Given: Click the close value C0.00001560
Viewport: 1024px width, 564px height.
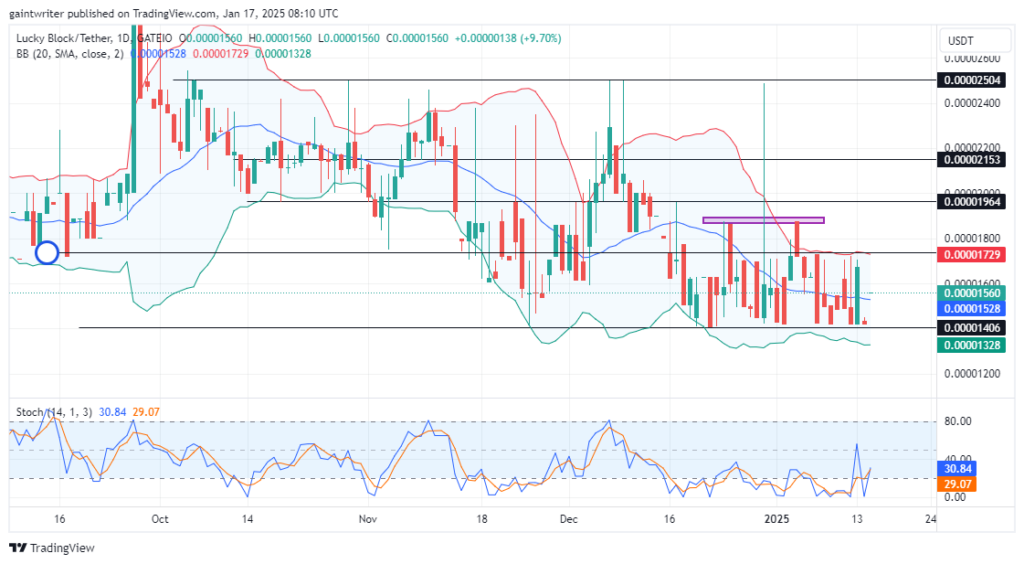Looking at the screenshot, I should 417,39.
